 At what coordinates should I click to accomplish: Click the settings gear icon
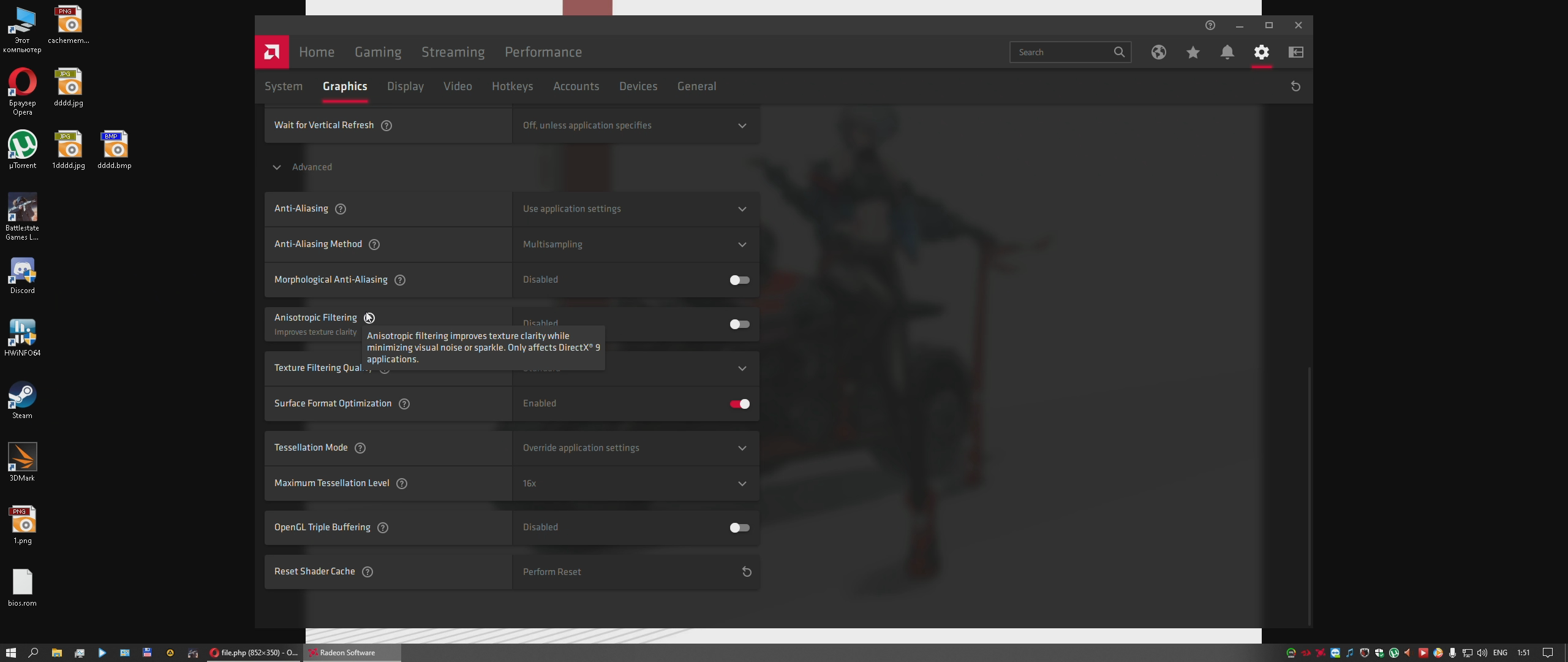coord(1261,52)
